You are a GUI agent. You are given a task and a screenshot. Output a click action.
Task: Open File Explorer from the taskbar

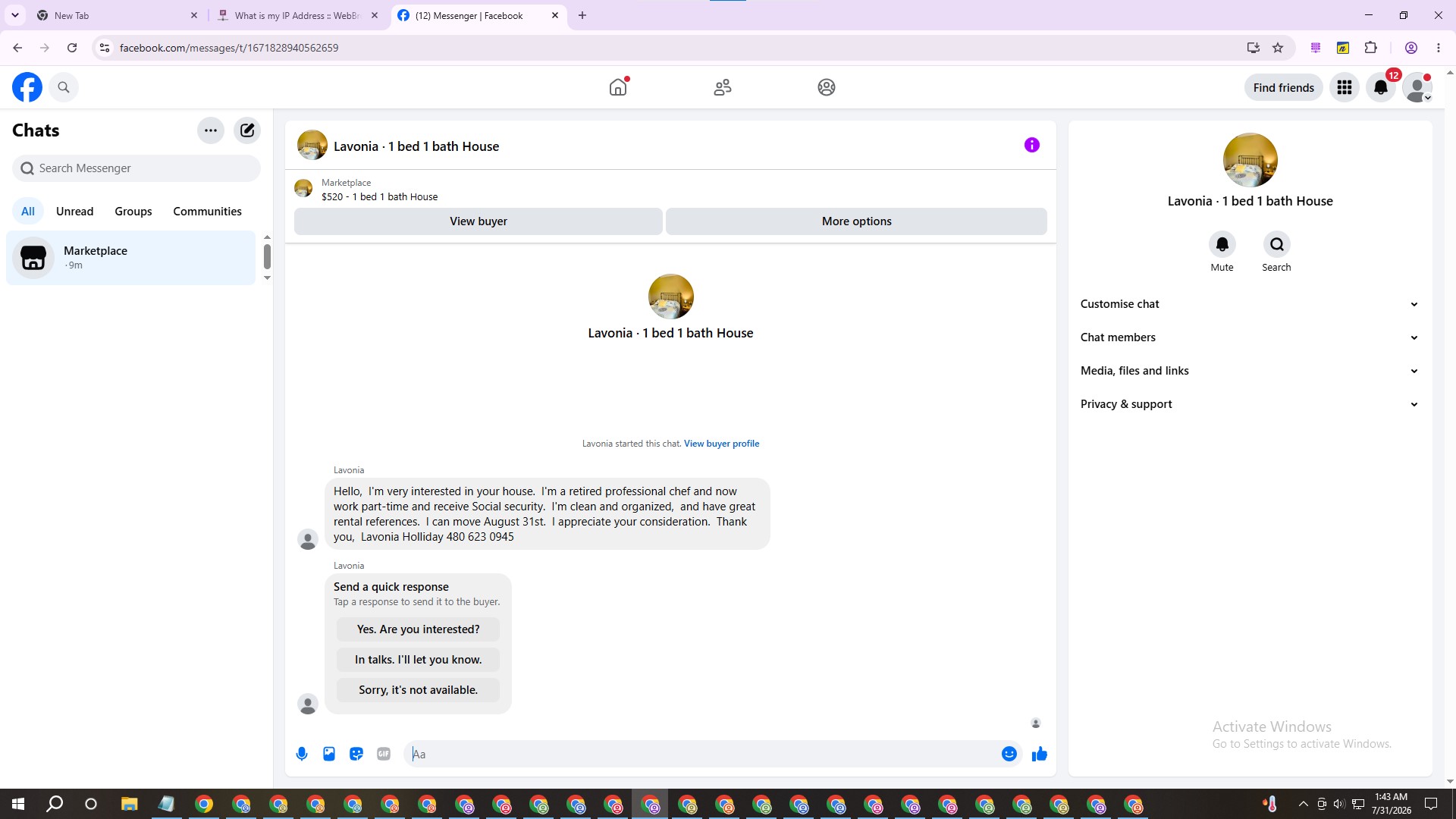pos(130,804)
